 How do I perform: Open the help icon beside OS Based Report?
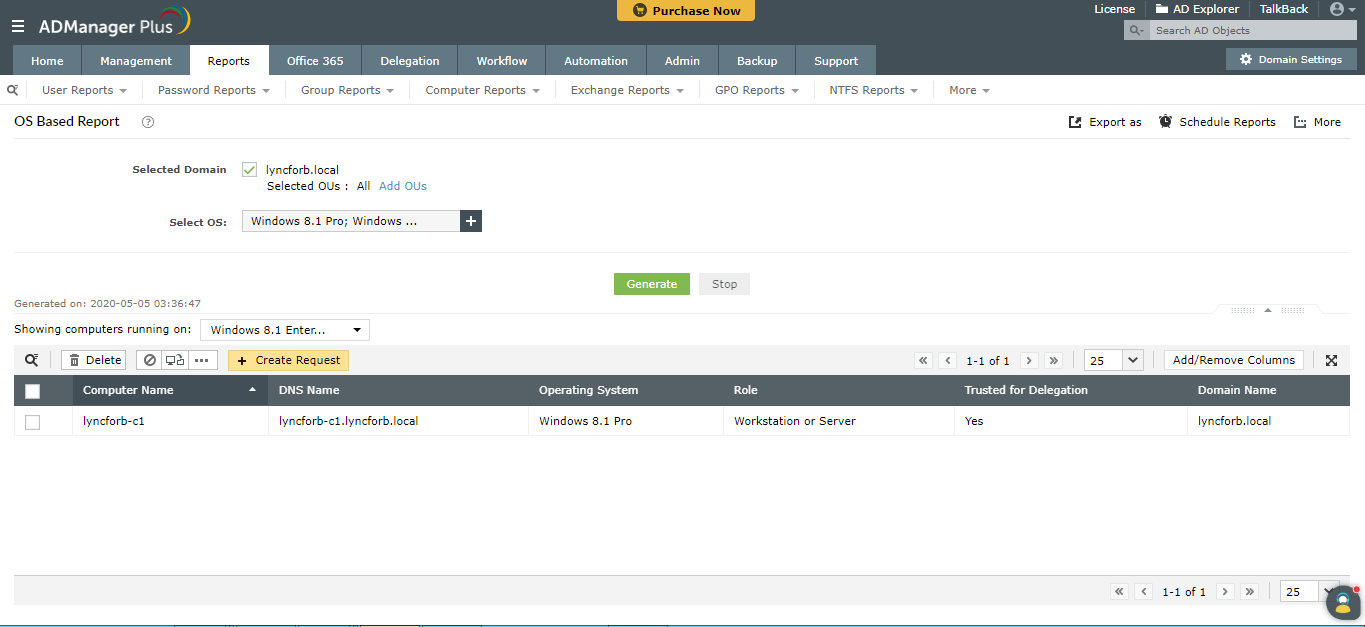point(148,122)
